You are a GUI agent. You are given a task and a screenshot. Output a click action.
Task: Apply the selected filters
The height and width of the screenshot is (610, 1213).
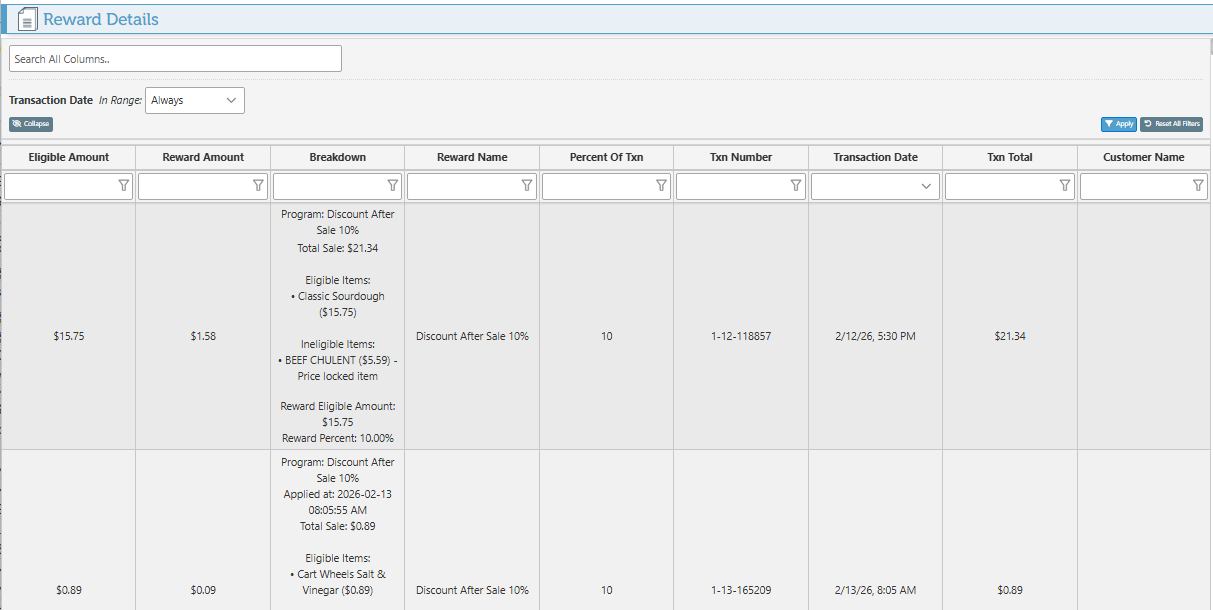coord(1118,124)
